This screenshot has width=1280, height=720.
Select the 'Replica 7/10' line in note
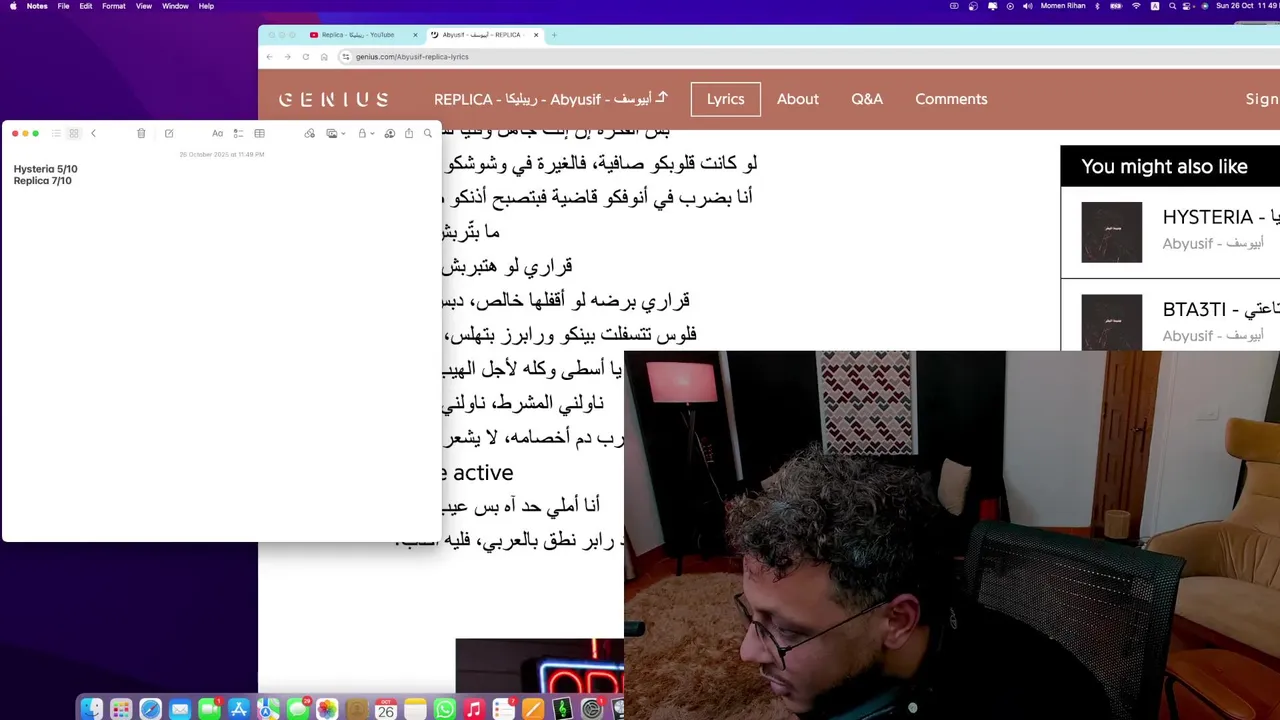point(42,181)
